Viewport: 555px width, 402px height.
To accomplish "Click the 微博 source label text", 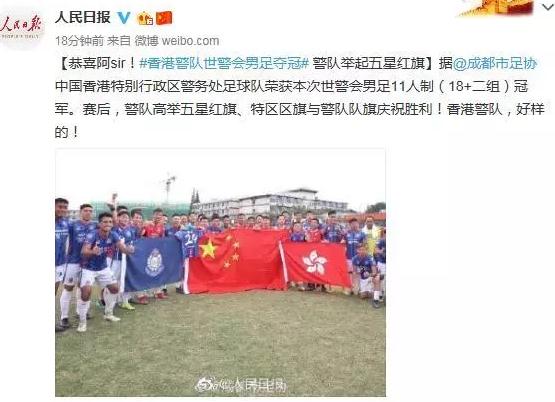I will [147, 41].
